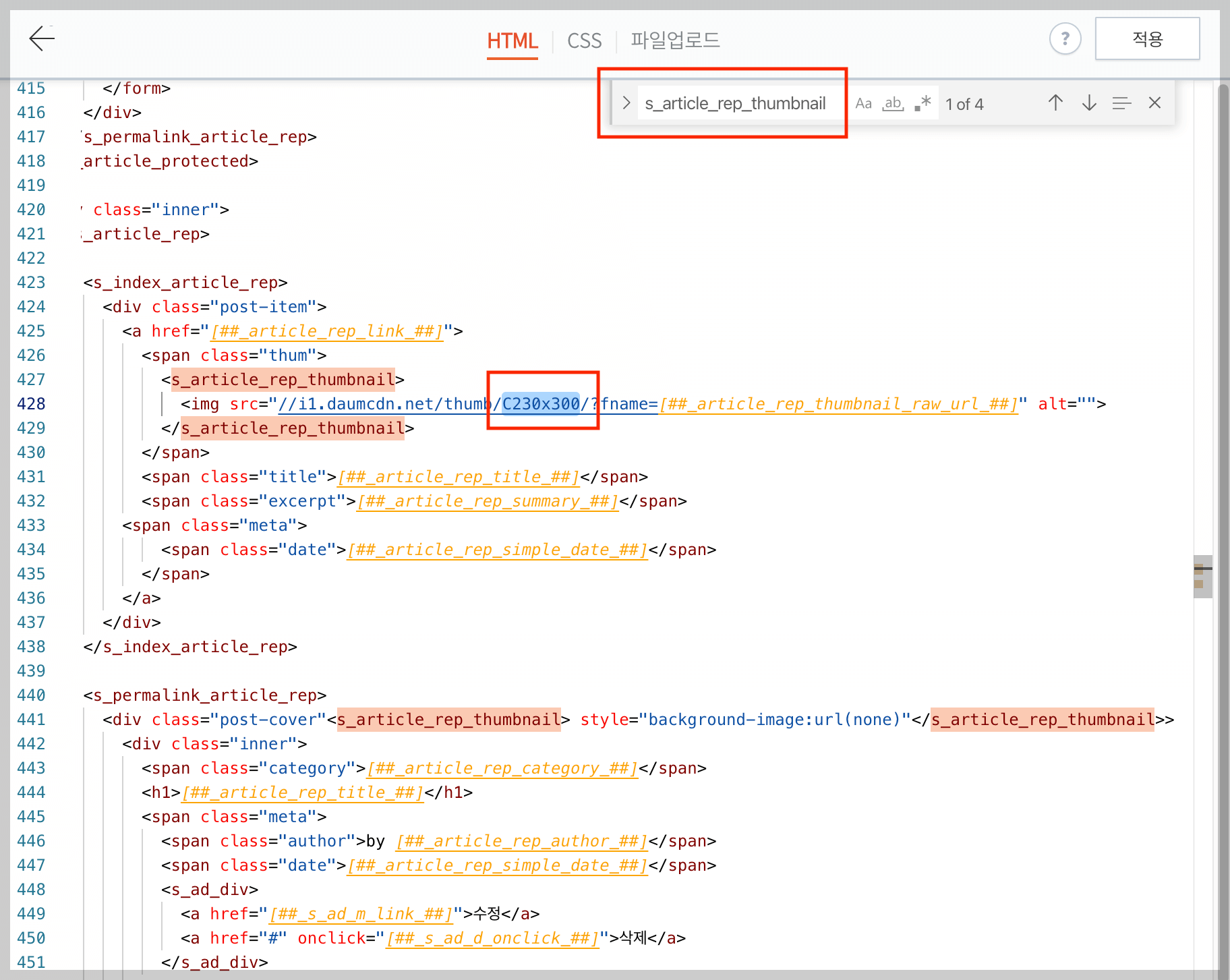Switch to the CSS tab

click(x=584, y=41)
